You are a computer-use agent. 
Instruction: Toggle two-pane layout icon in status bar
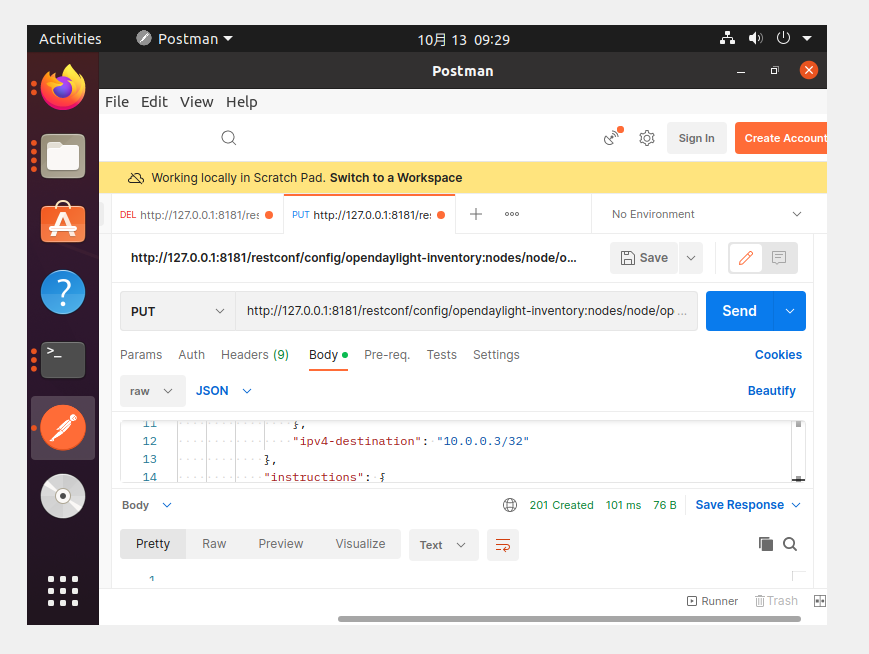(820, 601)
